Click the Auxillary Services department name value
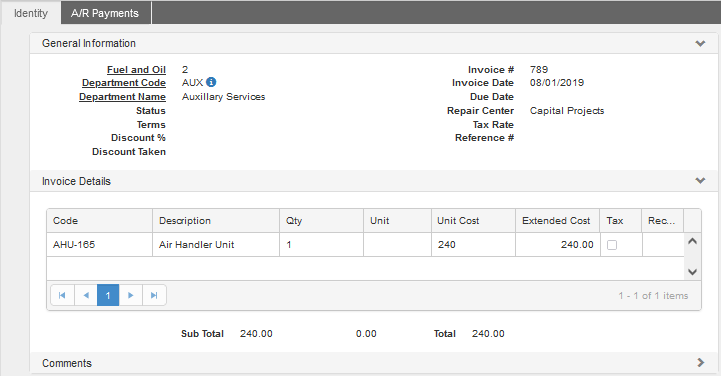Screen dimensions: 721x376 pos(223,97)
